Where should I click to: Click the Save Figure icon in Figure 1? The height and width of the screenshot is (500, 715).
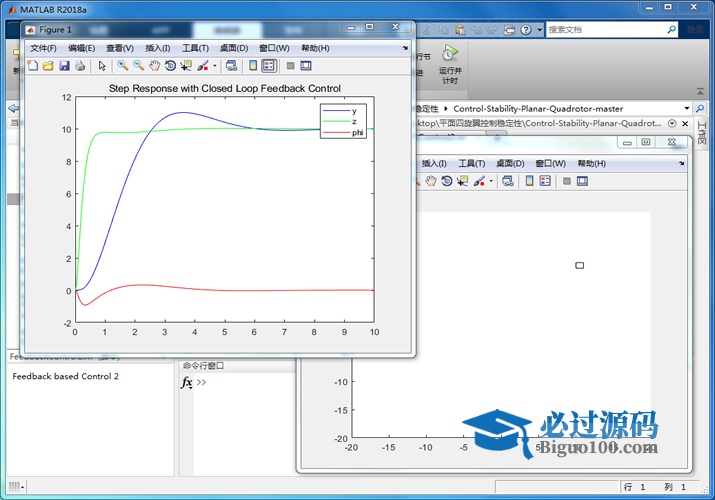click(64, 66)
